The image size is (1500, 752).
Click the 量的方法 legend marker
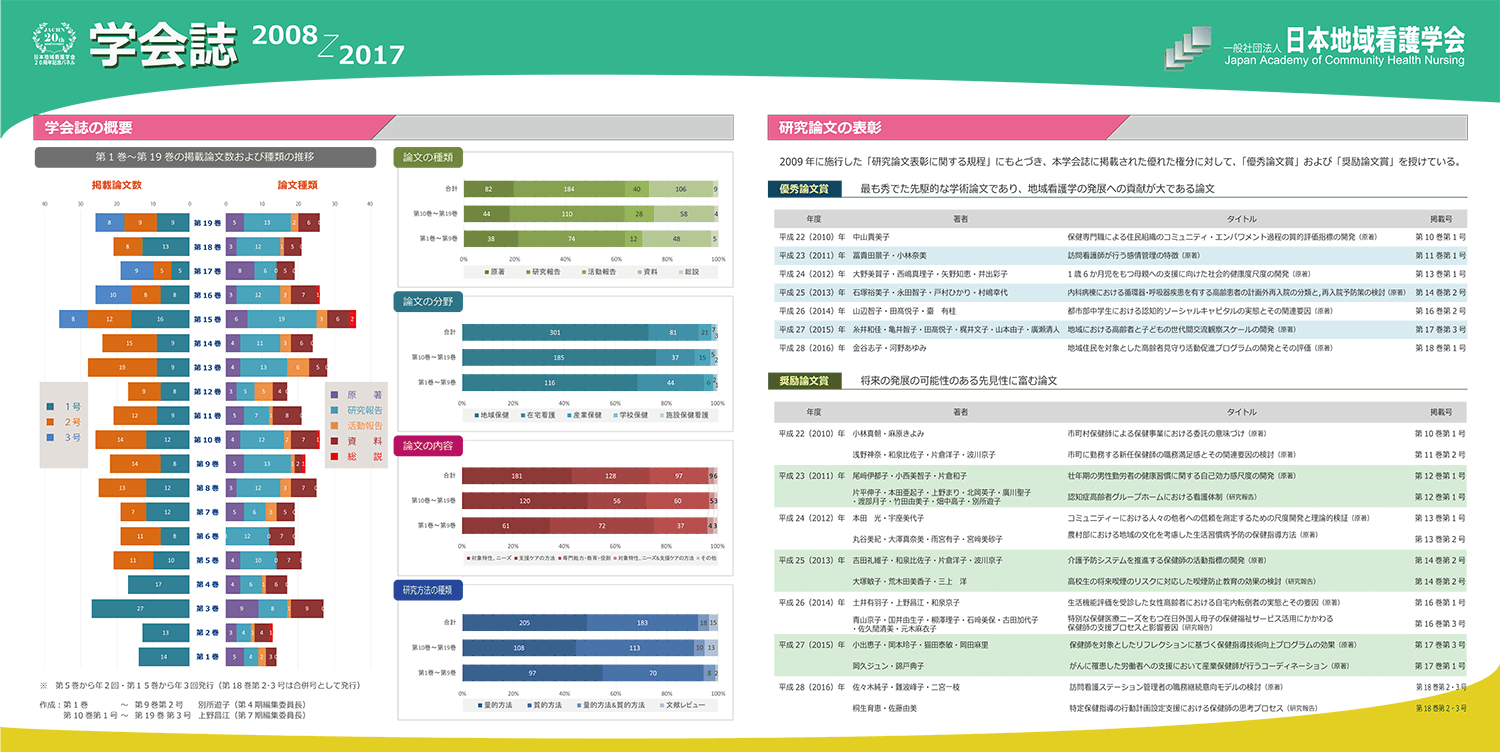(475, 705)
